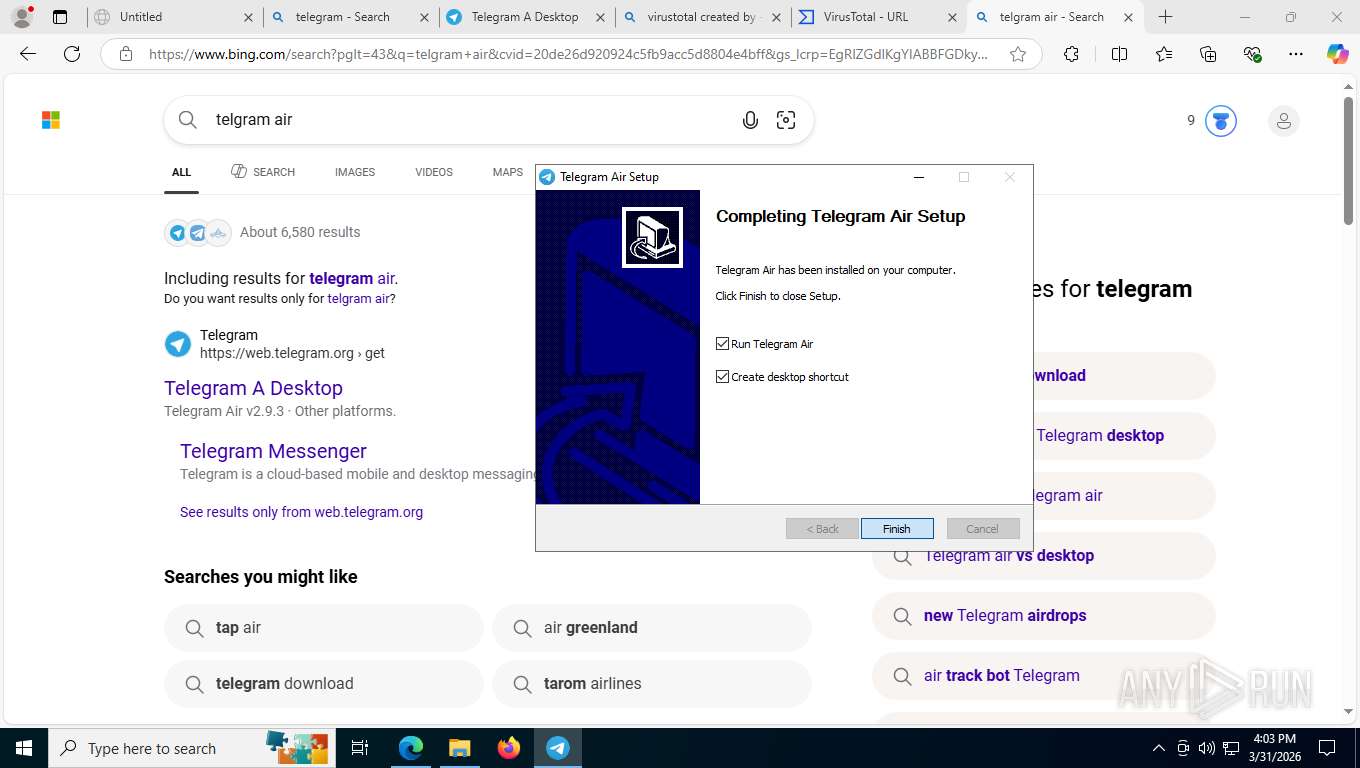This screenshot has width=1360, height=768.
Task: Cancel the Telegram Air Setup dialog
Action: click(983, 529)
